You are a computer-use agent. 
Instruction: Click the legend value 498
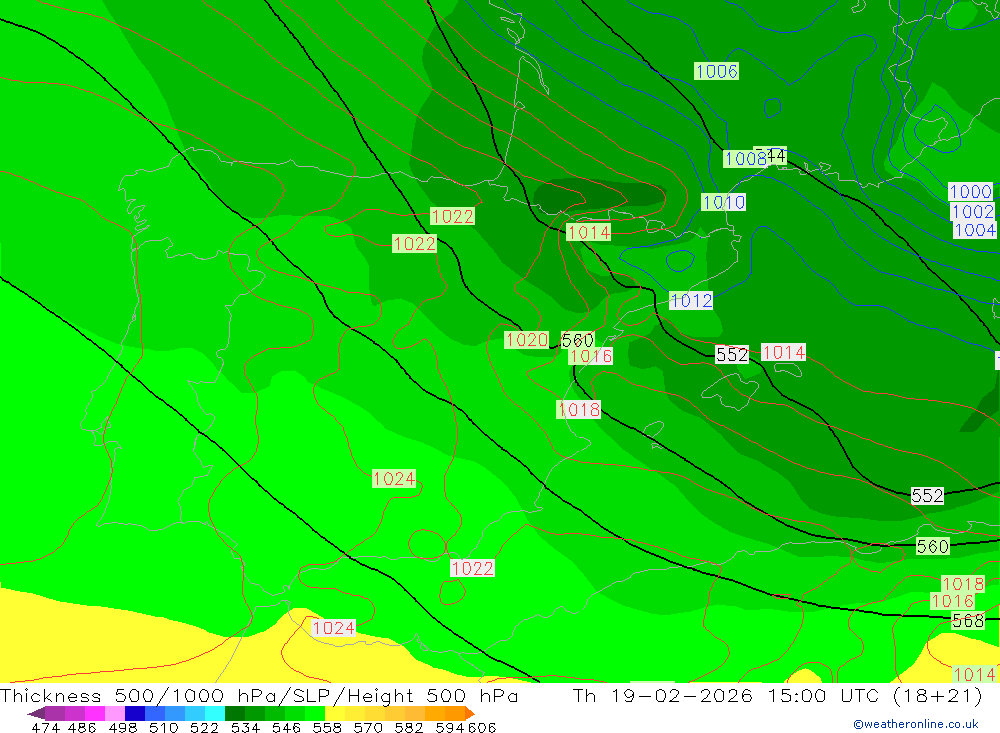coord(123,727)
